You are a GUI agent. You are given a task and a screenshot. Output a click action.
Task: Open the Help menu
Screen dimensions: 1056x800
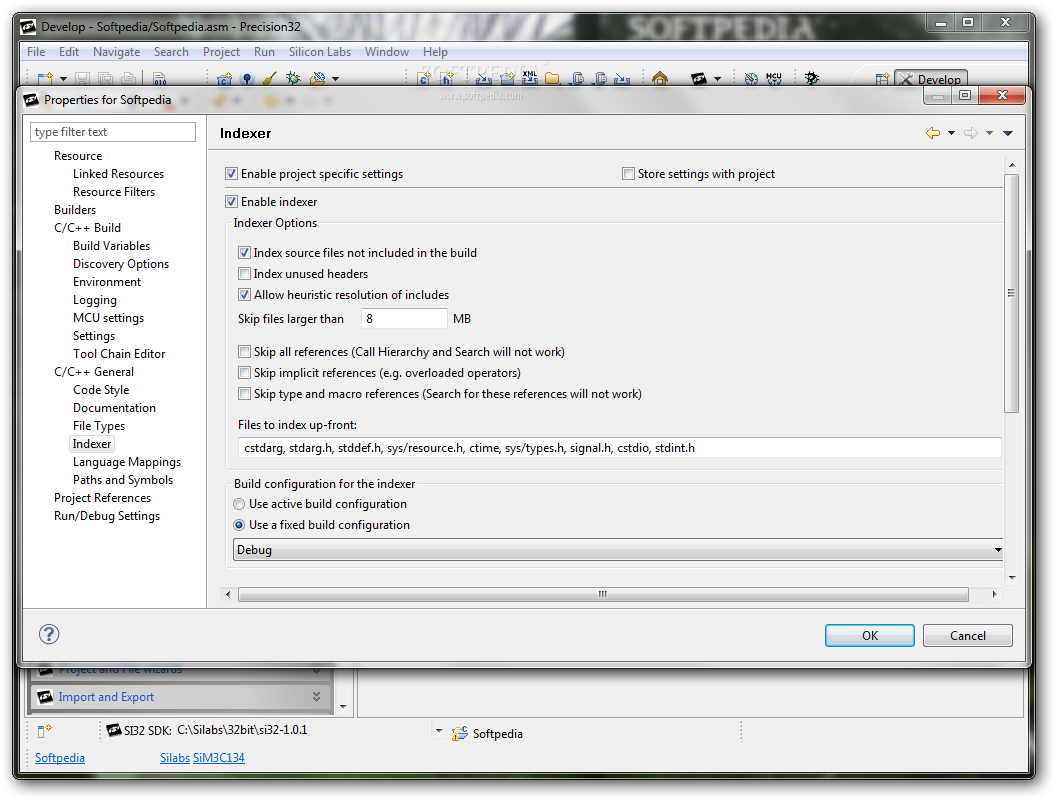435,52
